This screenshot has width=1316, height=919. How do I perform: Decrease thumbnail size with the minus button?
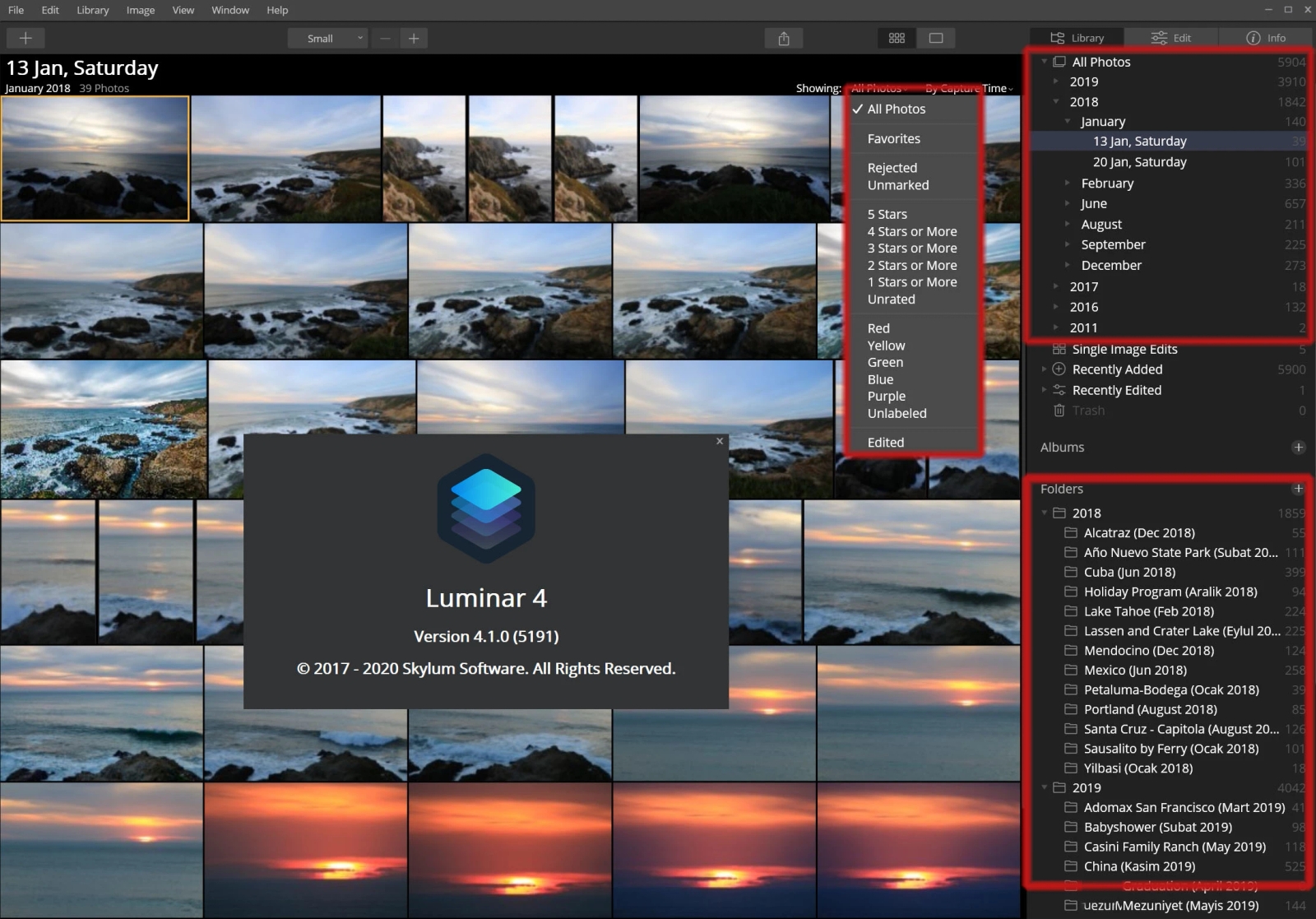(385, 38)
